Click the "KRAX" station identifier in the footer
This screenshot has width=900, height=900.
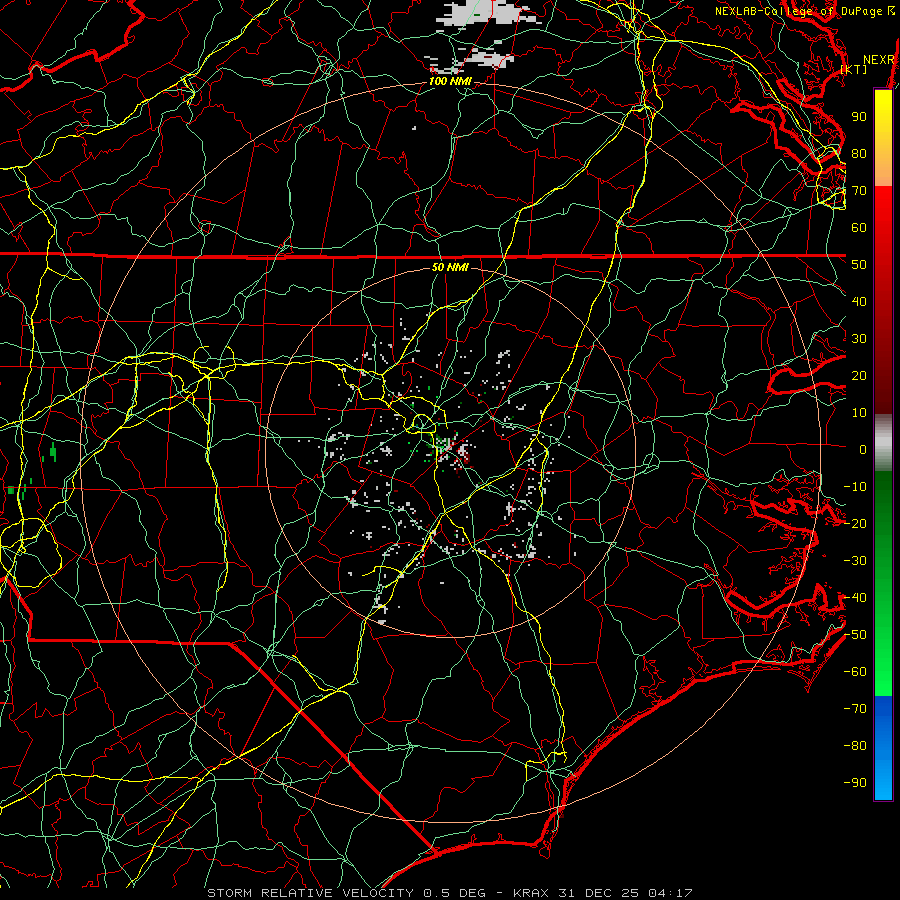[x=531, y=893]
